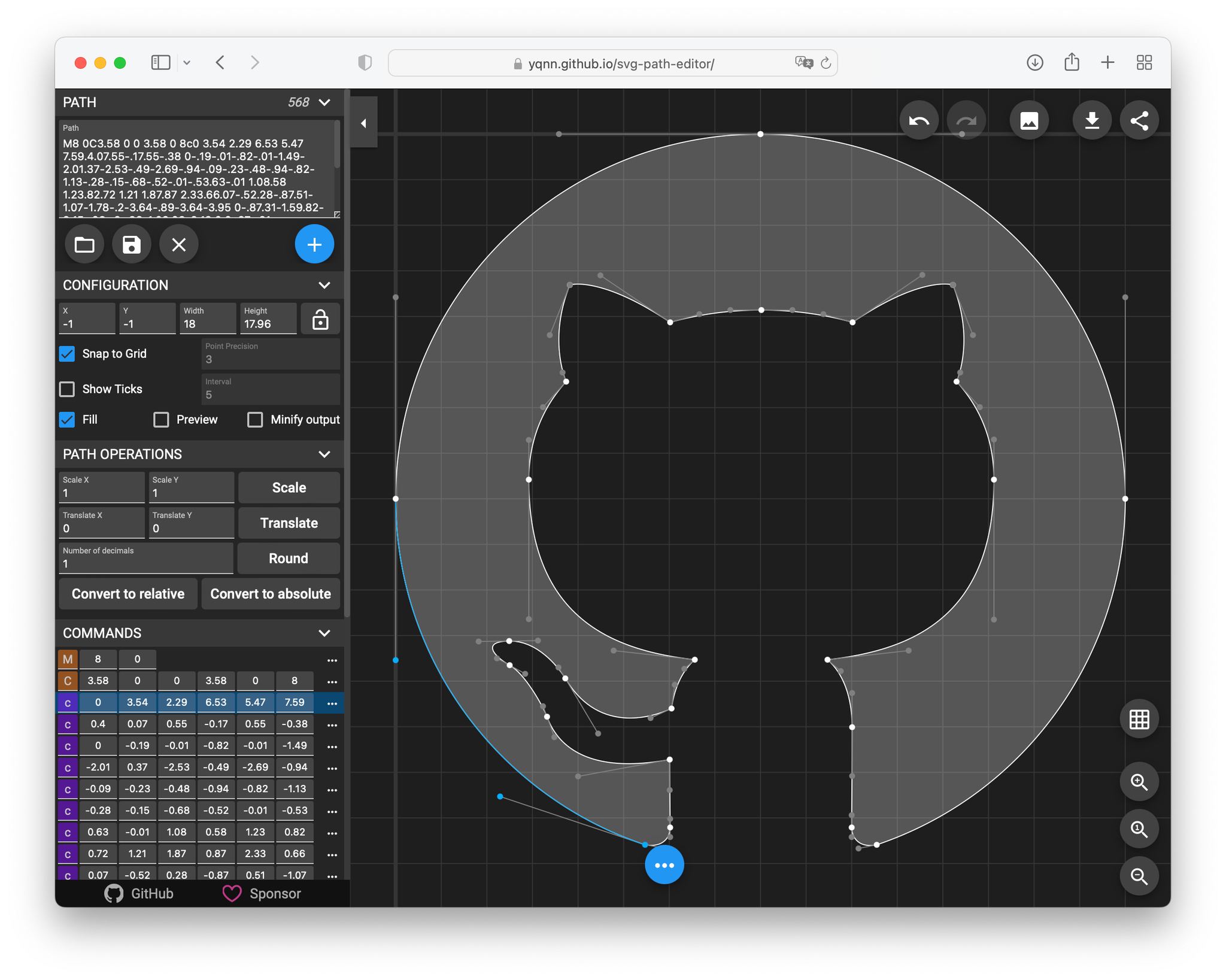Enable the Show Ticks checkbox
Image resolution: width=1226 pixels, height=980 pixels.
click(67, 389)
